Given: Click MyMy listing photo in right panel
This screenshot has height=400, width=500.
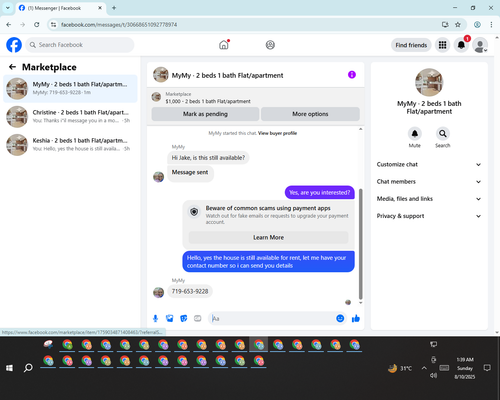Looking at the screenshot, I should [x=429, y=82].
